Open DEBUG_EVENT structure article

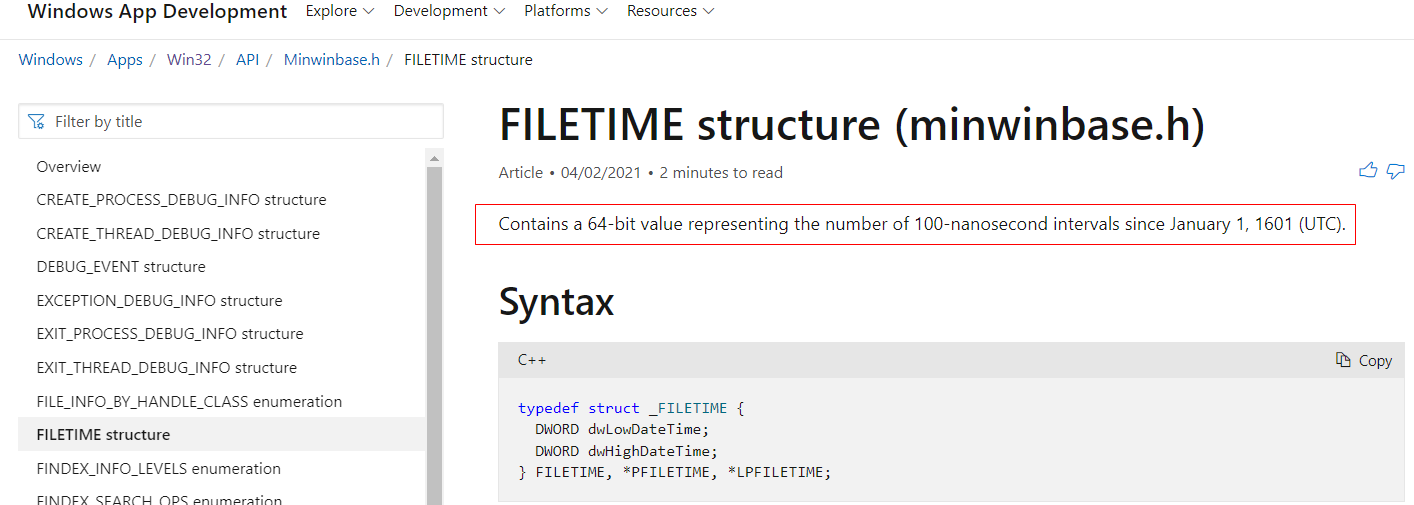click(x=121, y=267)
